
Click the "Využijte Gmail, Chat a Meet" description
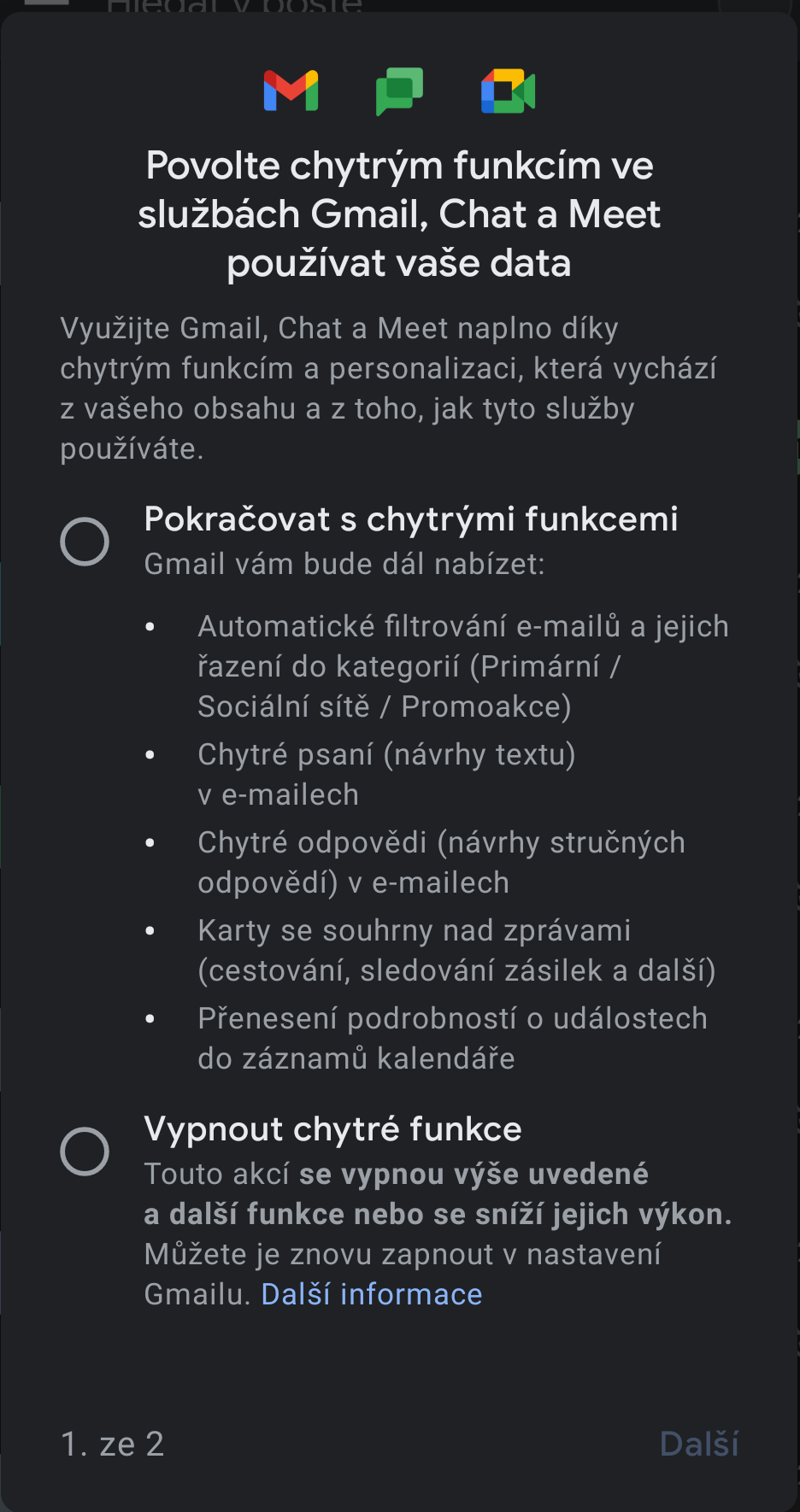(x=388, y=388)
